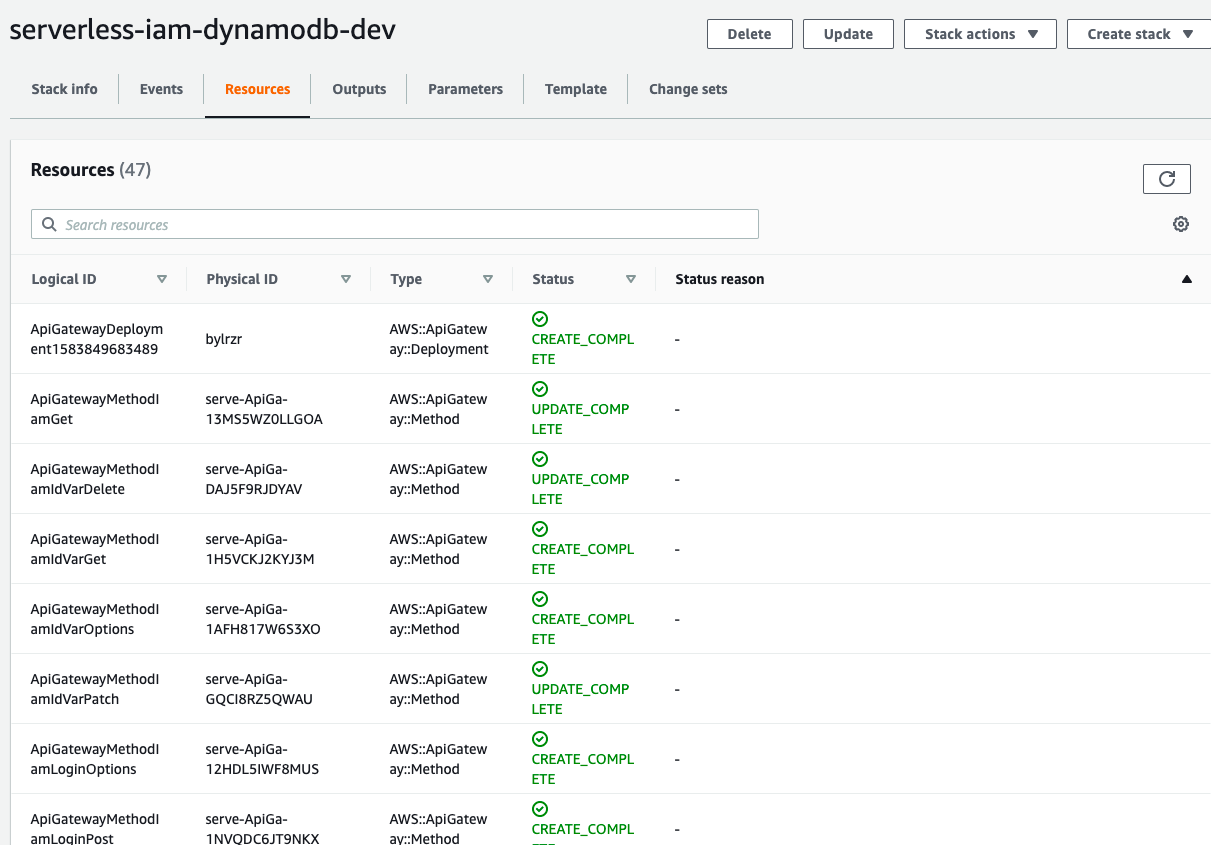
Task: Click the Status reason column header
Action: [x=720, y=279]
